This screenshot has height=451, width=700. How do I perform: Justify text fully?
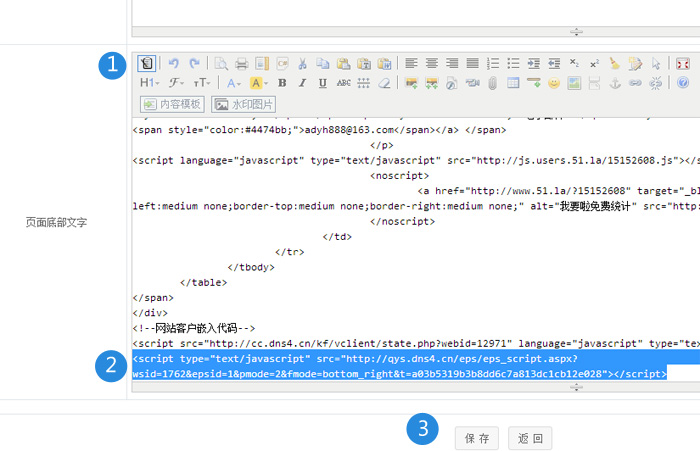coord(473,63)
